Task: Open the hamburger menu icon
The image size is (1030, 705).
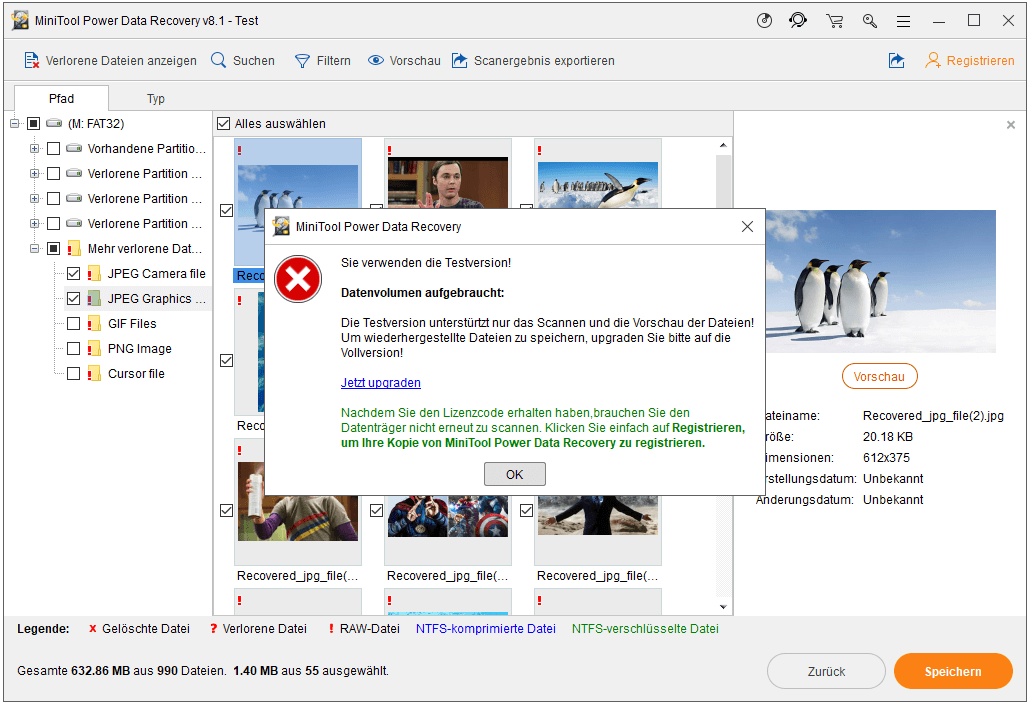Action: point(904,22)
